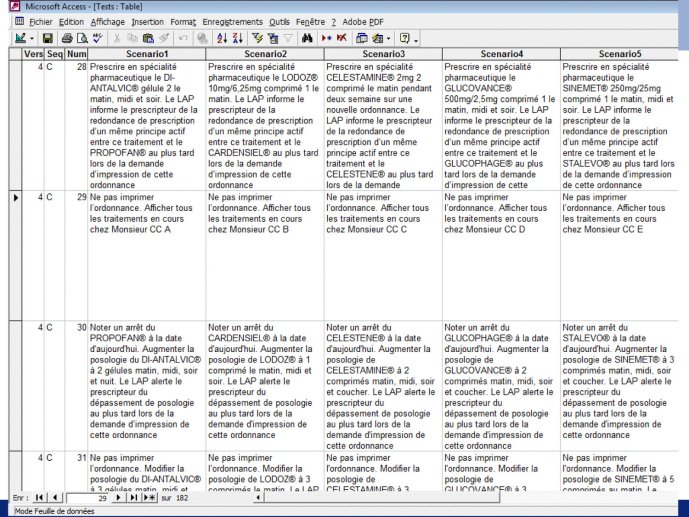Click the Filter By Selection icon
The height and width of the screenshot is (517, 689).
pos(257,39)
